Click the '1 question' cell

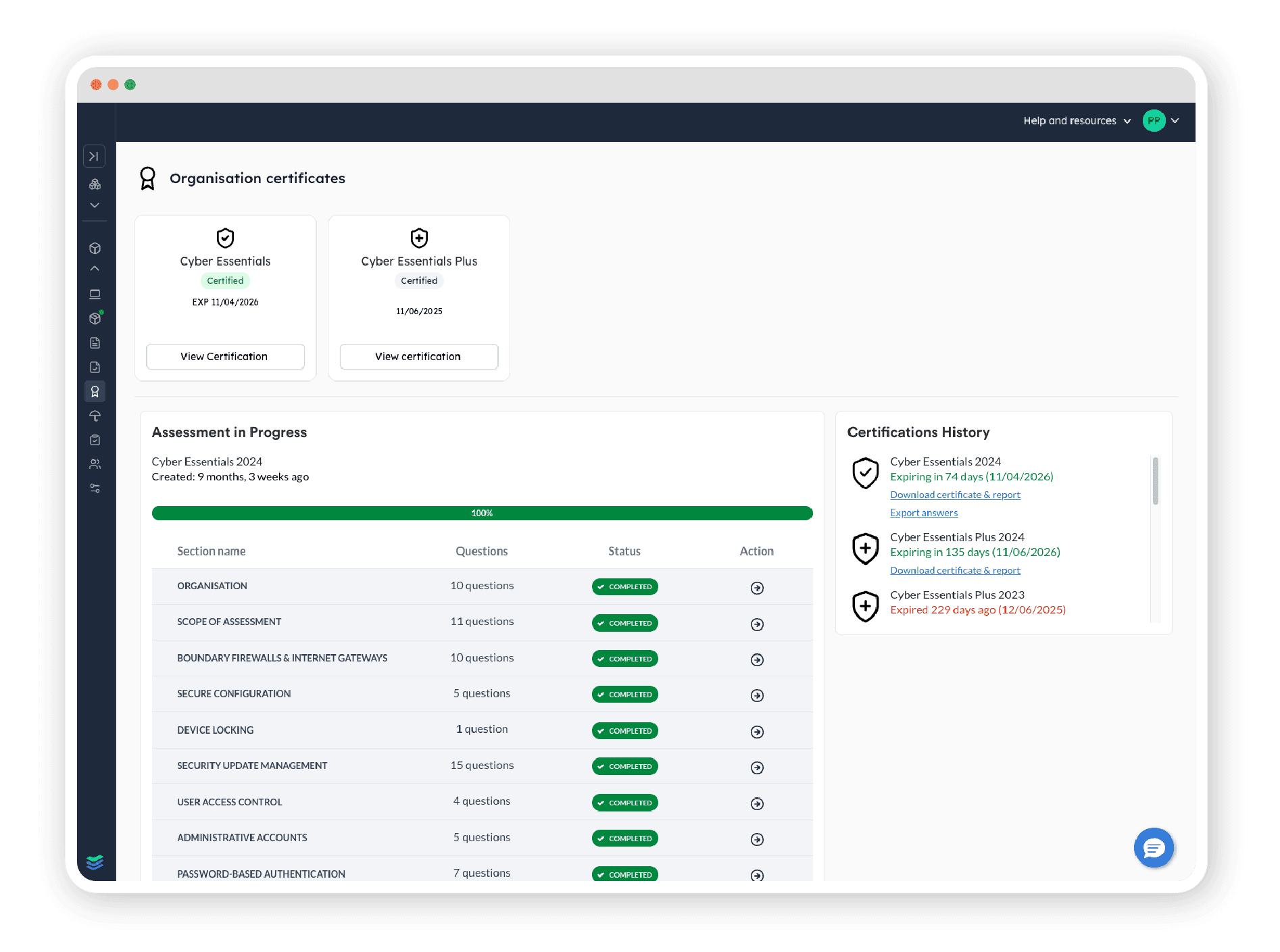[482, 729]
